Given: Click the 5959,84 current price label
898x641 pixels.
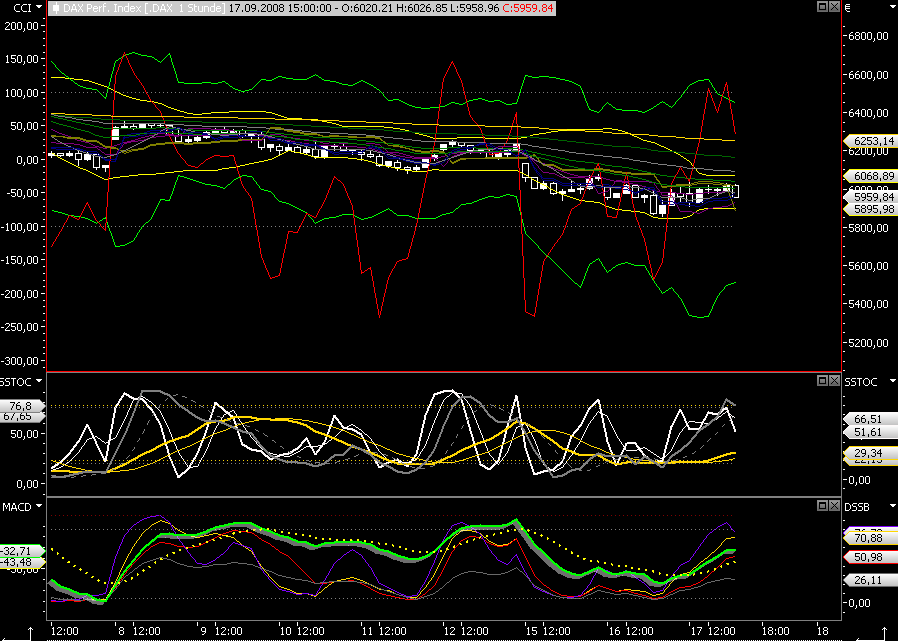Looking at the screenshot, I should pos(866,197).
